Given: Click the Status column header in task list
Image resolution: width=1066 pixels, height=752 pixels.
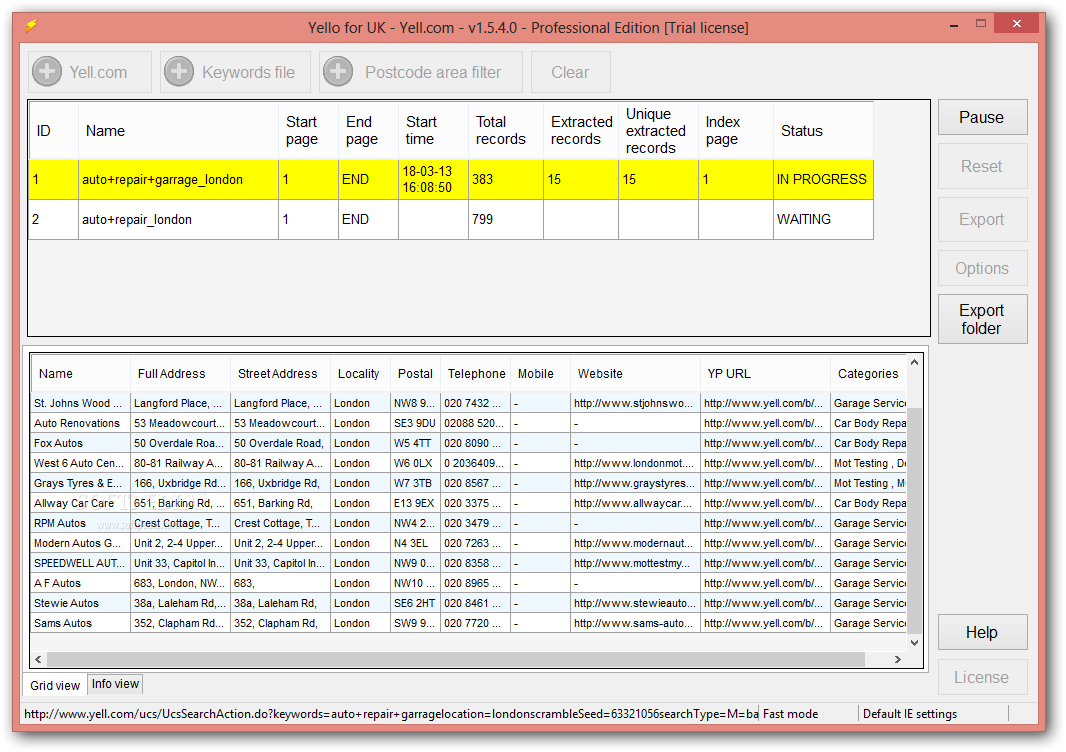Looking at the screenshot, I should (x=823, y=131).
